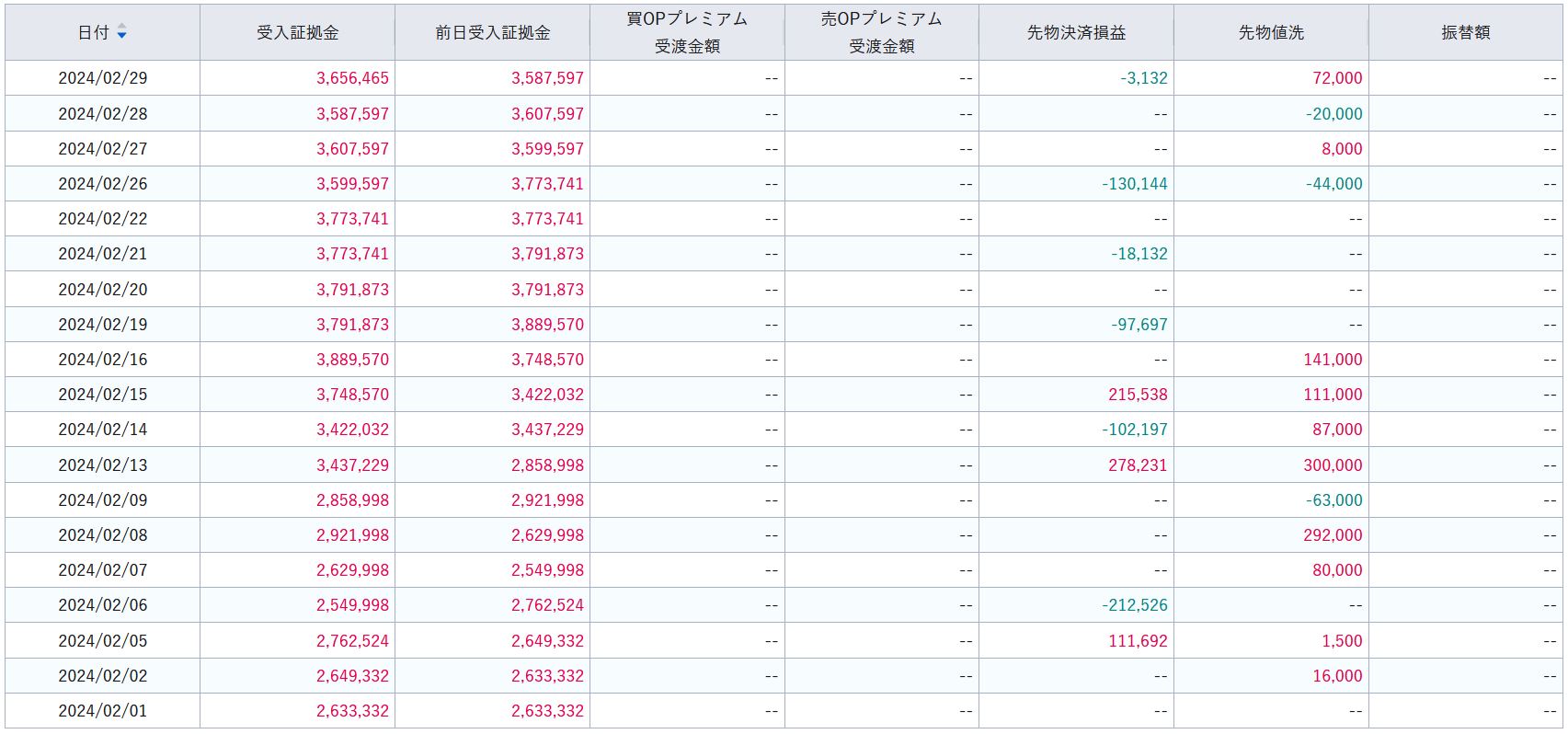Select the 2024/02/29 date cell

coord(102,78)
